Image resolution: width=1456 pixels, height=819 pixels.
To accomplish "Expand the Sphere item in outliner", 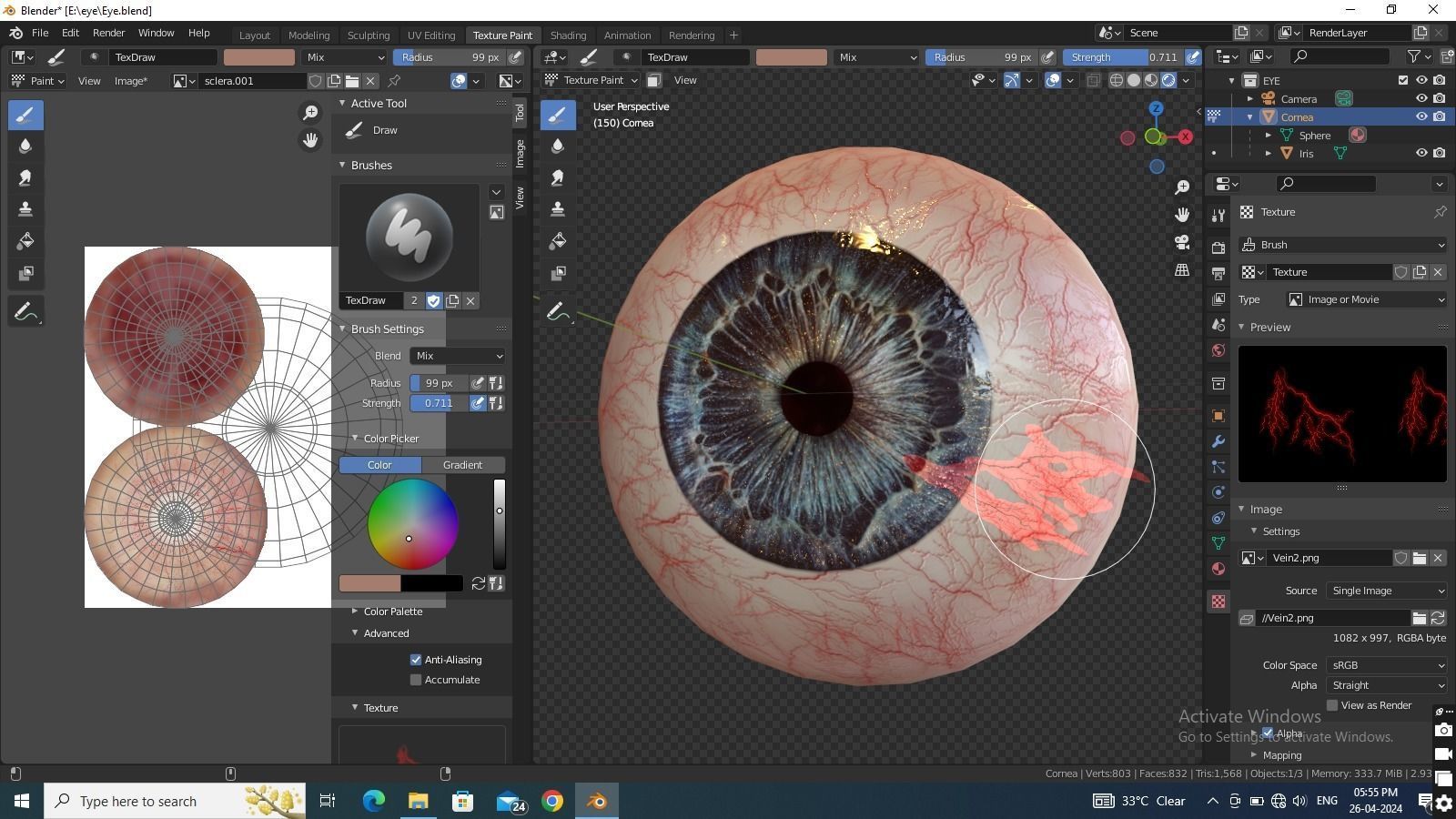I will (x=1269, y=135).
